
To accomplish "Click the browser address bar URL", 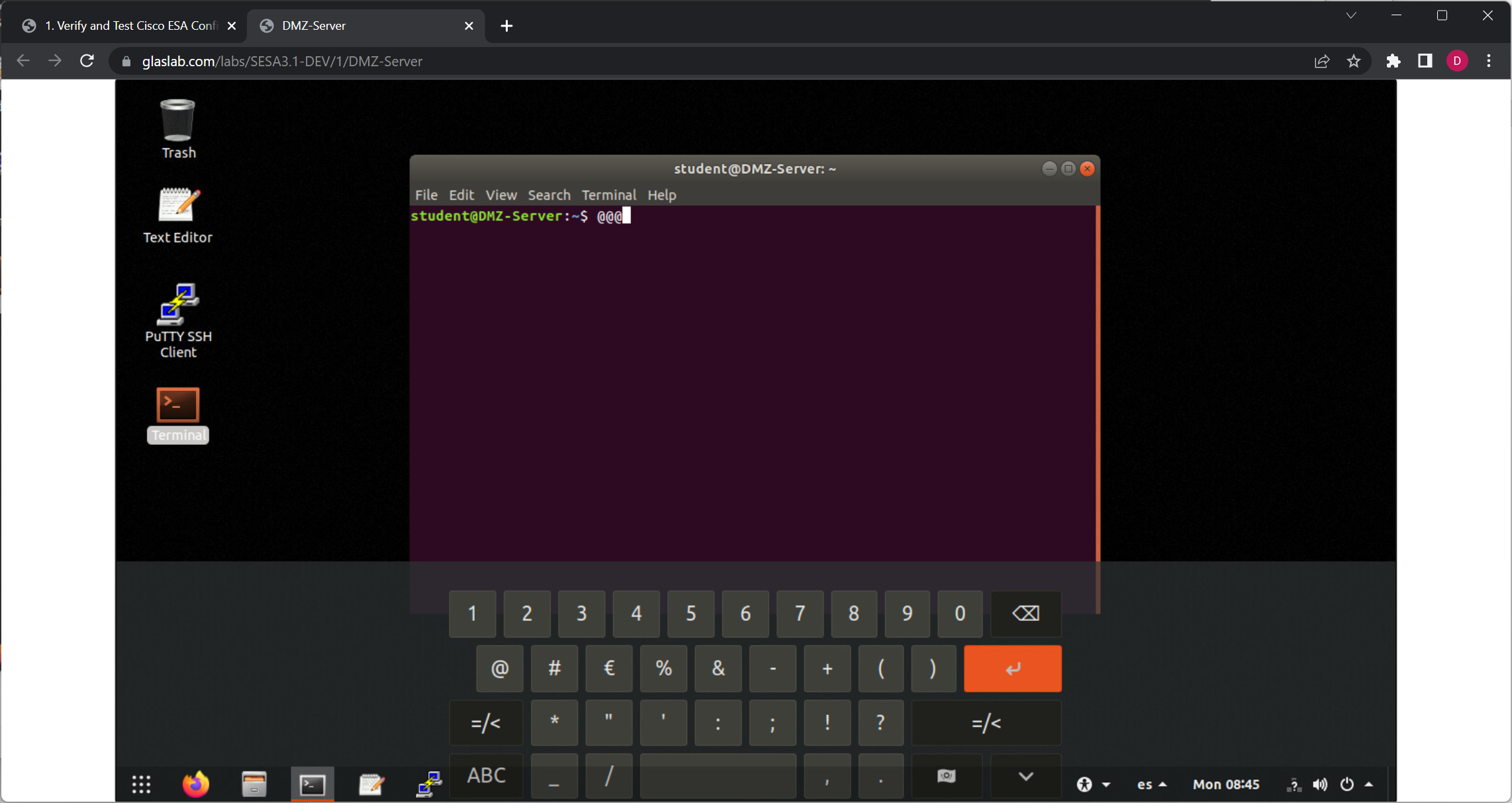I will 282,61.
